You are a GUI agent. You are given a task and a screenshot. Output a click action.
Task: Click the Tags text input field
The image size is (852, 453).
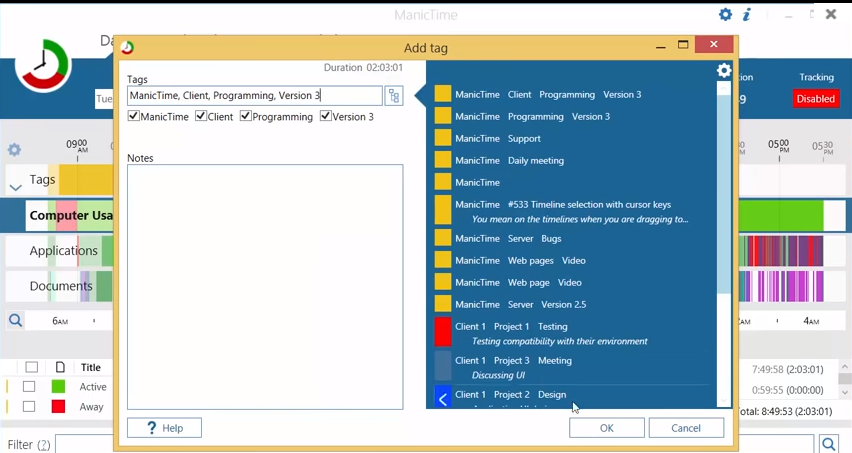[255, 96]
